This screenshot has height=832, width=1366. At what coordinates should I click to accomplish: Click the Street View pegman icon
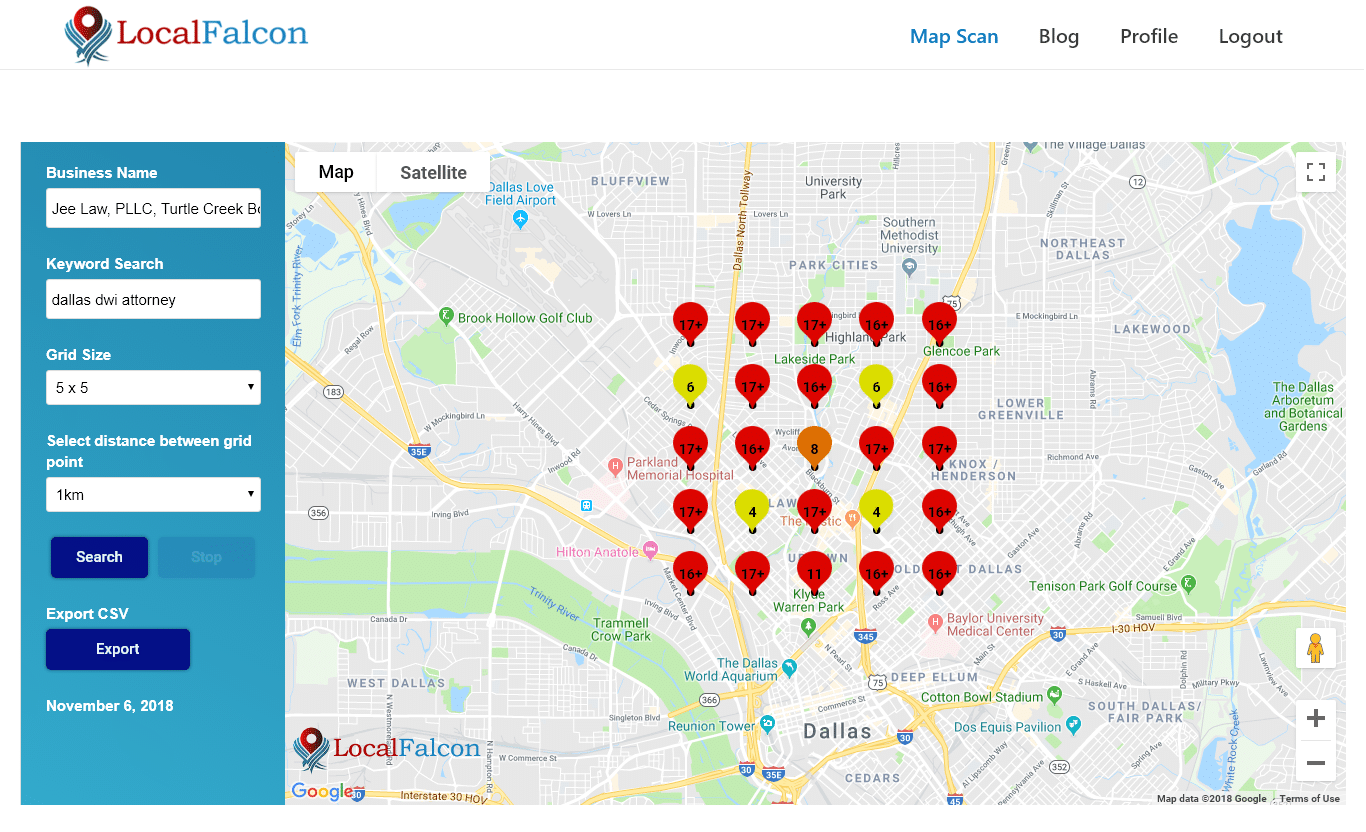[1316, 648]
